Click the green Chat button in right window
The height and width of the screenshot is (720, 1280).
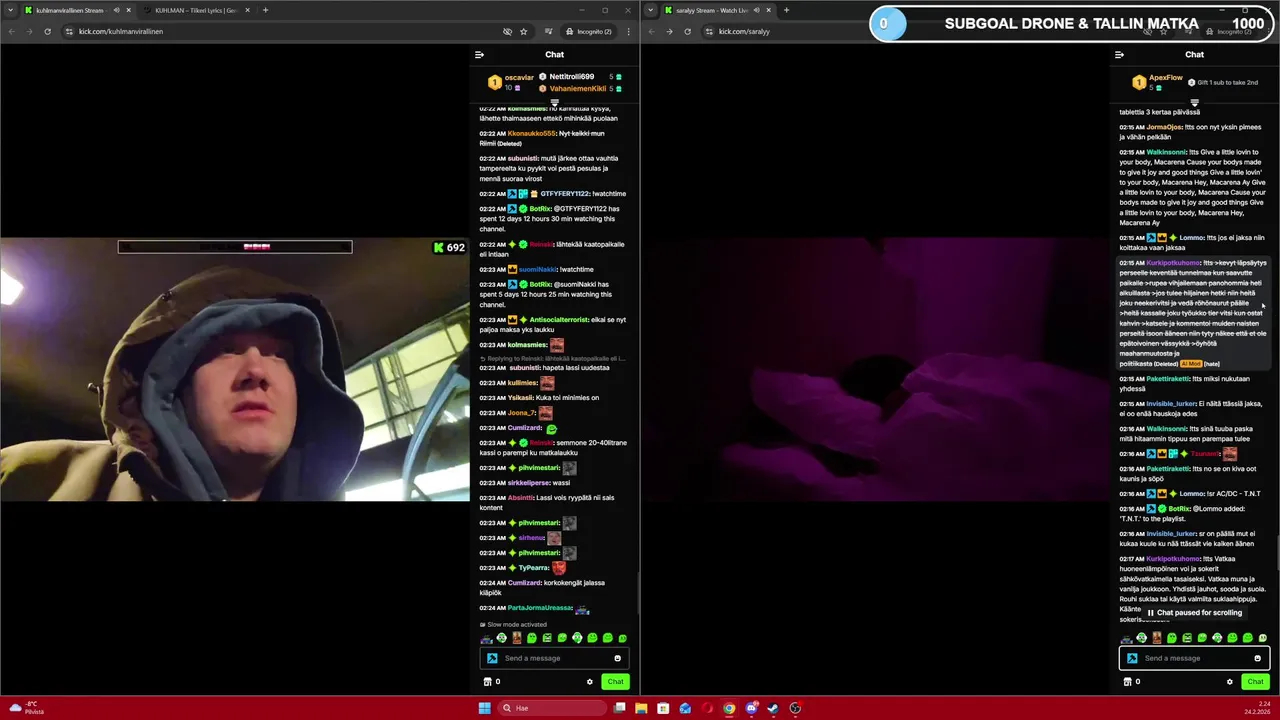[x=1255, y=682]
